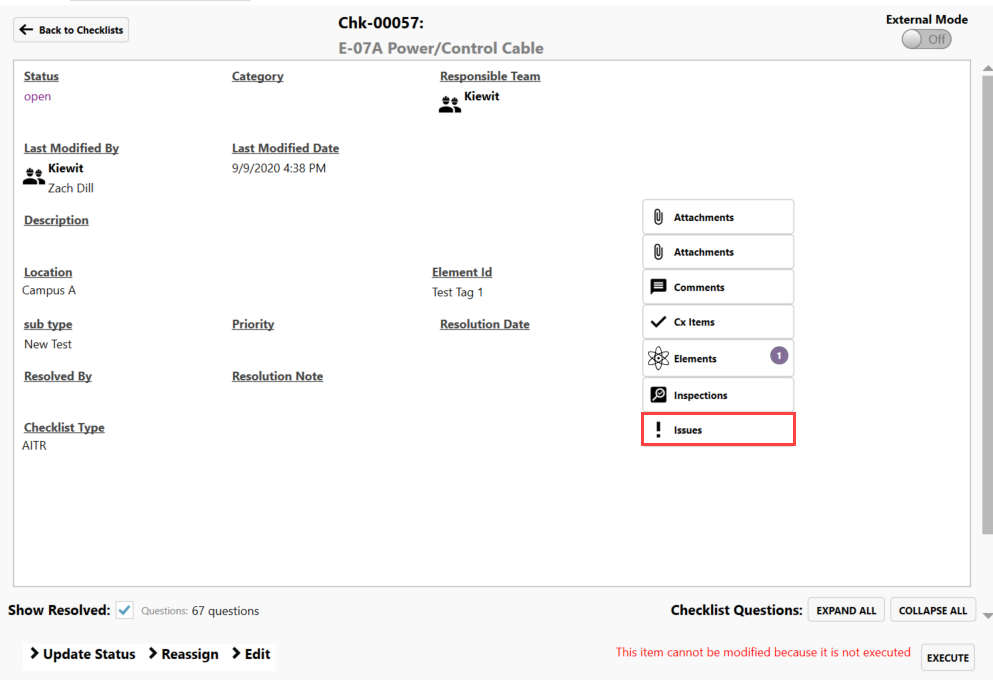Expand the Reassign option
This screenshot has width=993, height=680.
(x=183, y=654)
